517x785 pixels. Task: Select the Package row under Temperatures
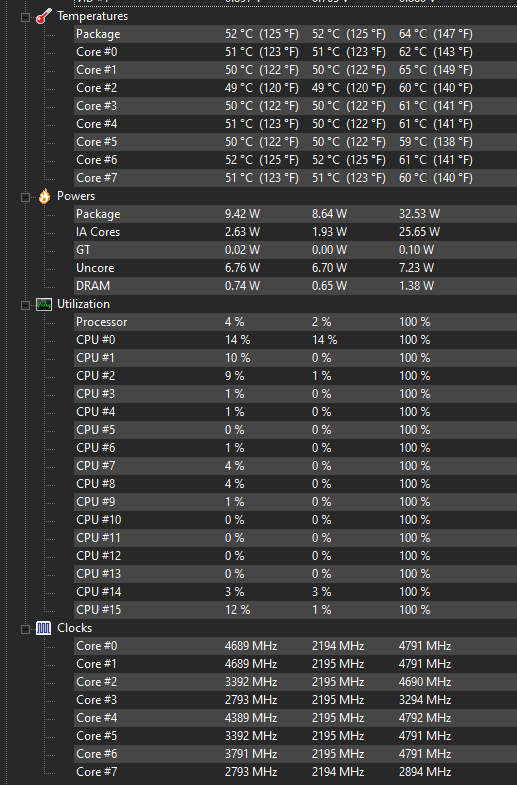point(295,34)
